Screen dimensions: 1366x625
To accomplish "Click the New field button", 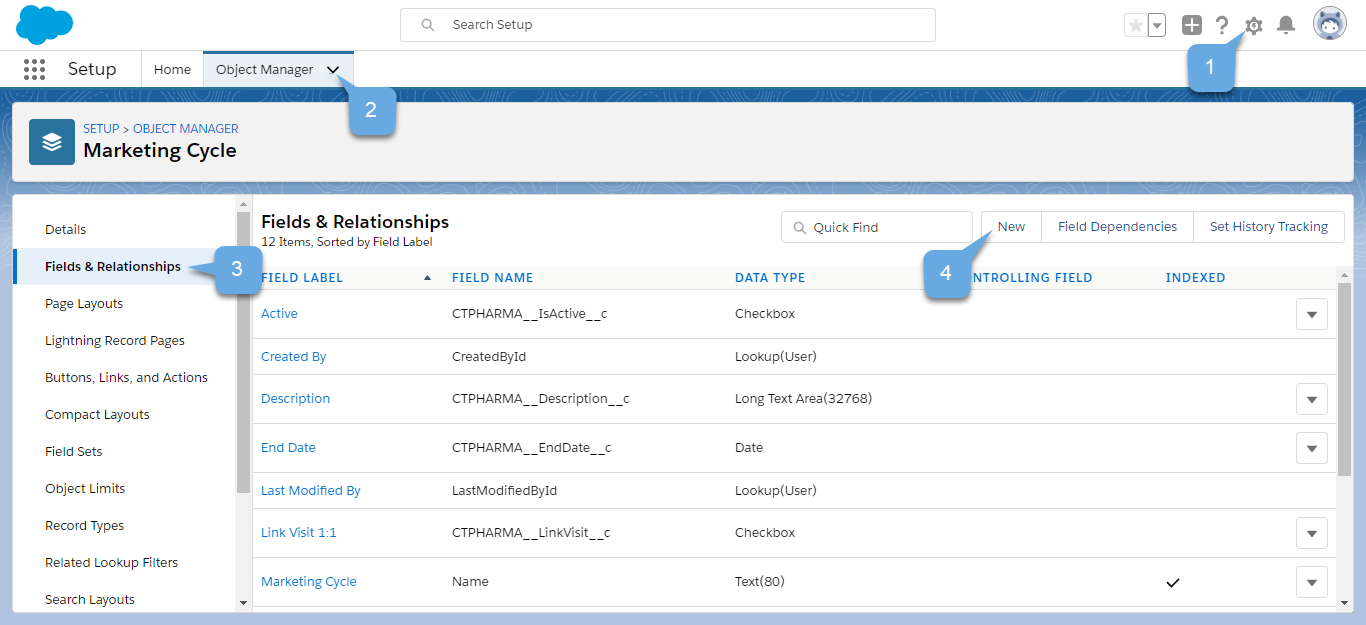I will pos(1011,227).
